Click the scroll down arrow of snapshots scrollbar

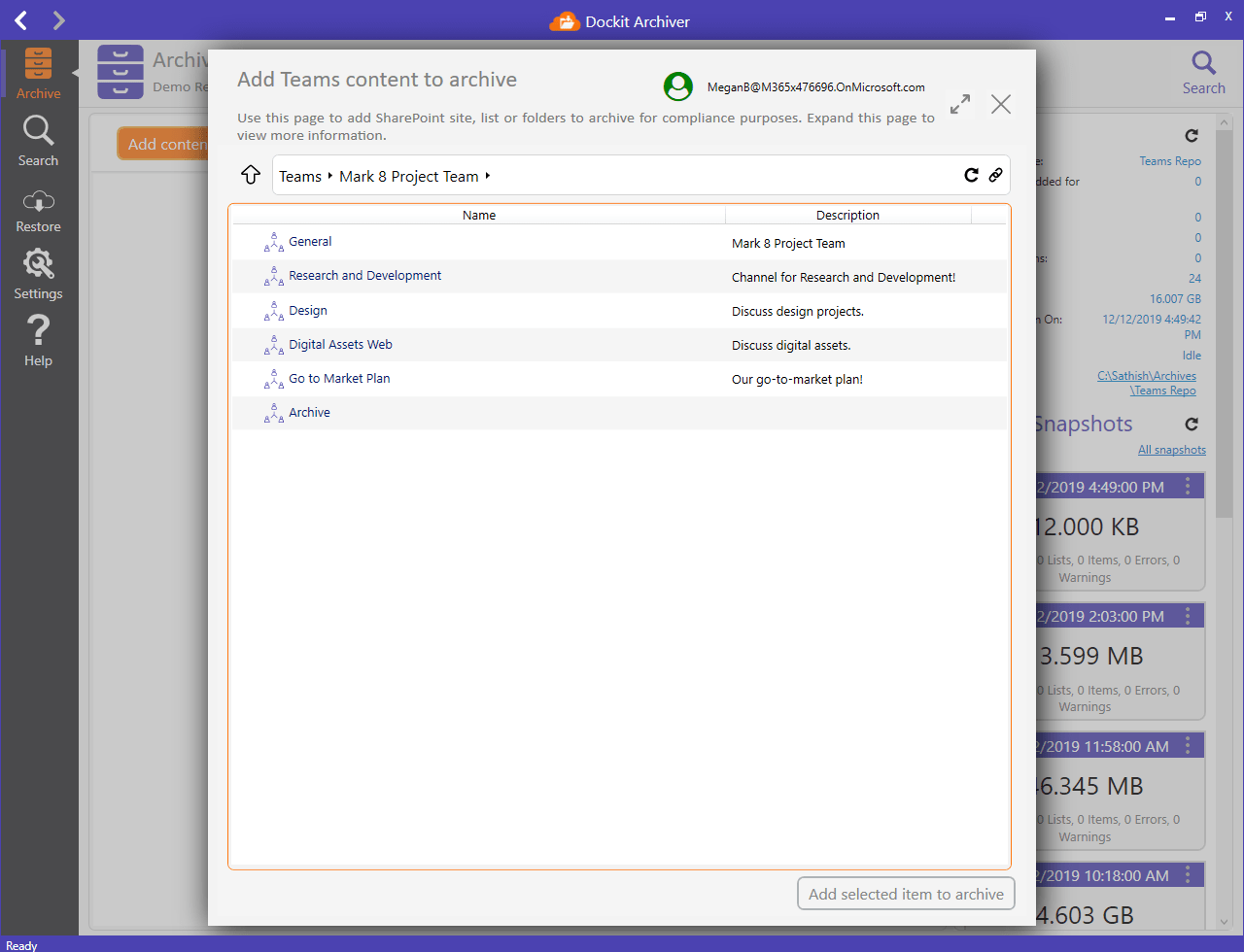pyautogui.click(x=1223, y=922)
